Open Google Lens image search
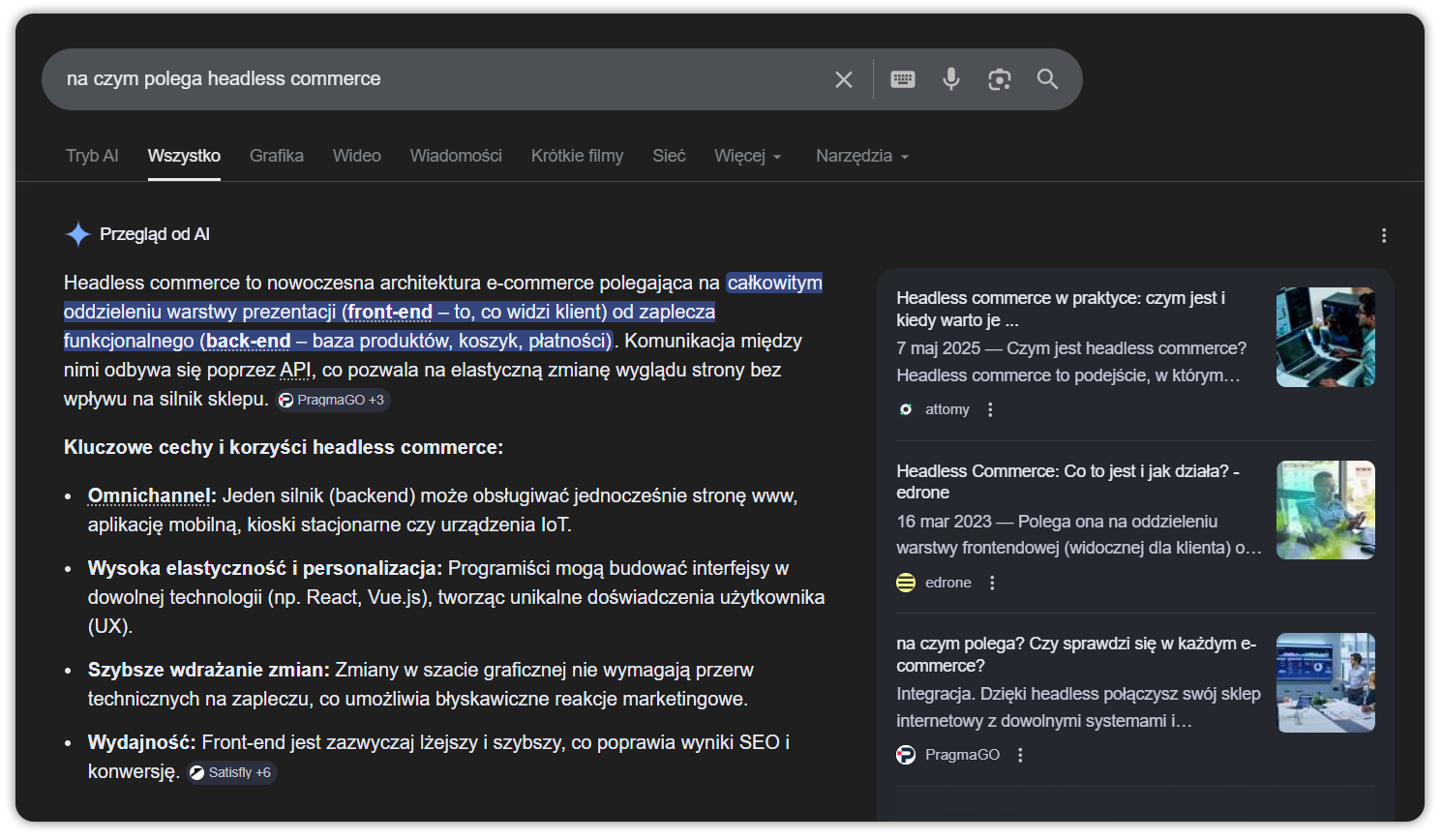This screenshot has height=840, width=1442. 999,79
